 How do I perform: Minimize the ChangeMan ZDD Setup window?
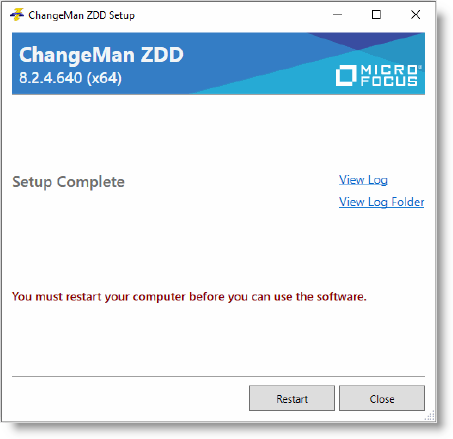337,15
